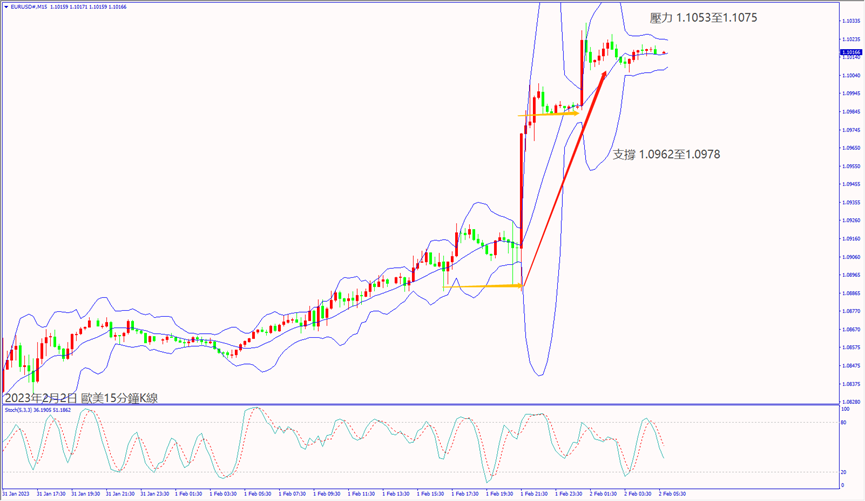The width and height of the screenshot is (865, 501).
Task: Click the upper orange arrow line tip
Action: click(577, 113)
